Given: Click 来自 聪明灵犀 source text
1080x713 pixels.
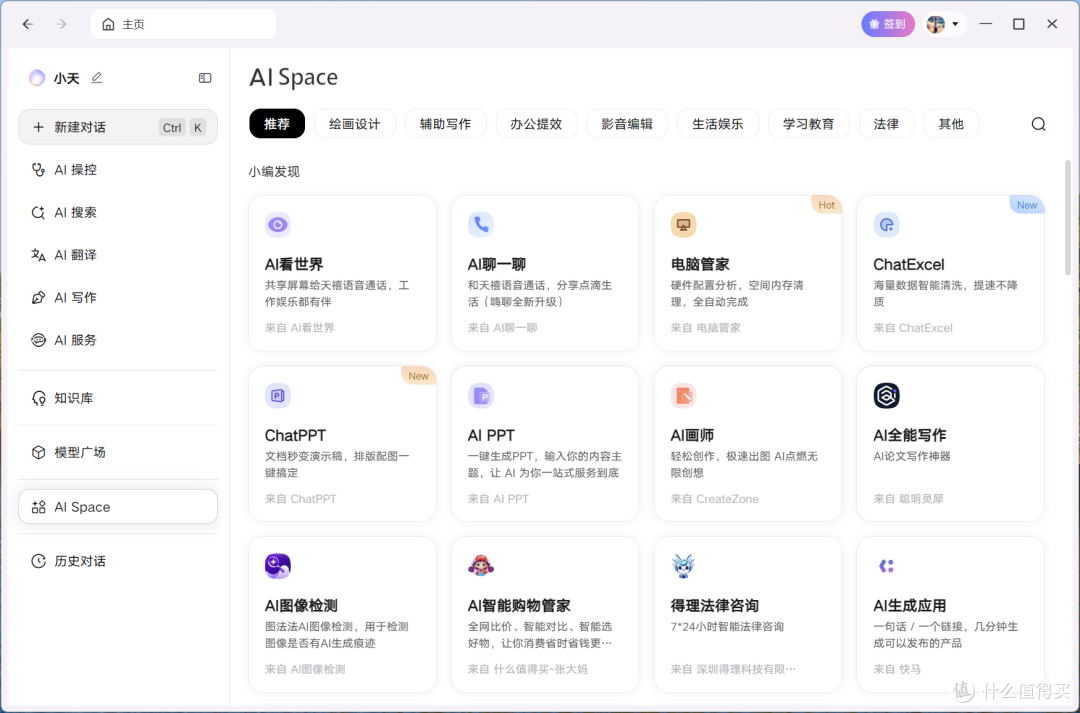Looking at the screenshot, I should 908,499.
